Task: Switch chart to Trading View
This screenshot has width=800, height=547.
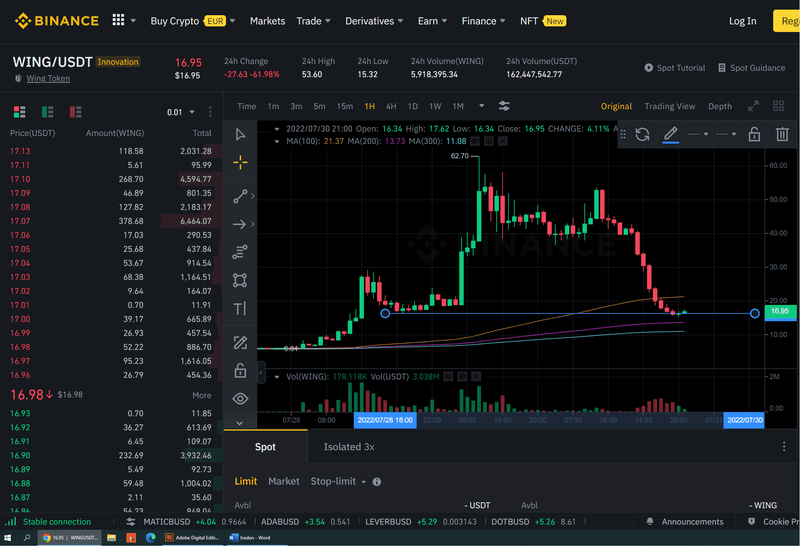Action: 669,106
